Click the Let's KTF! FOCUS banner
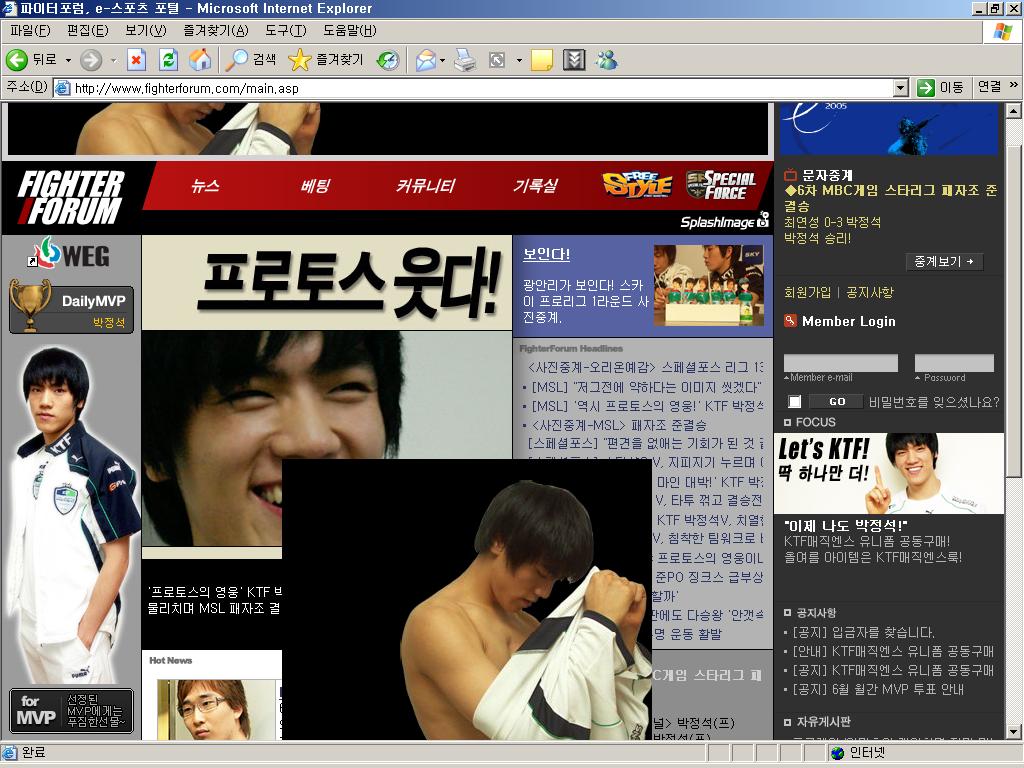 [x=889, y=473]
